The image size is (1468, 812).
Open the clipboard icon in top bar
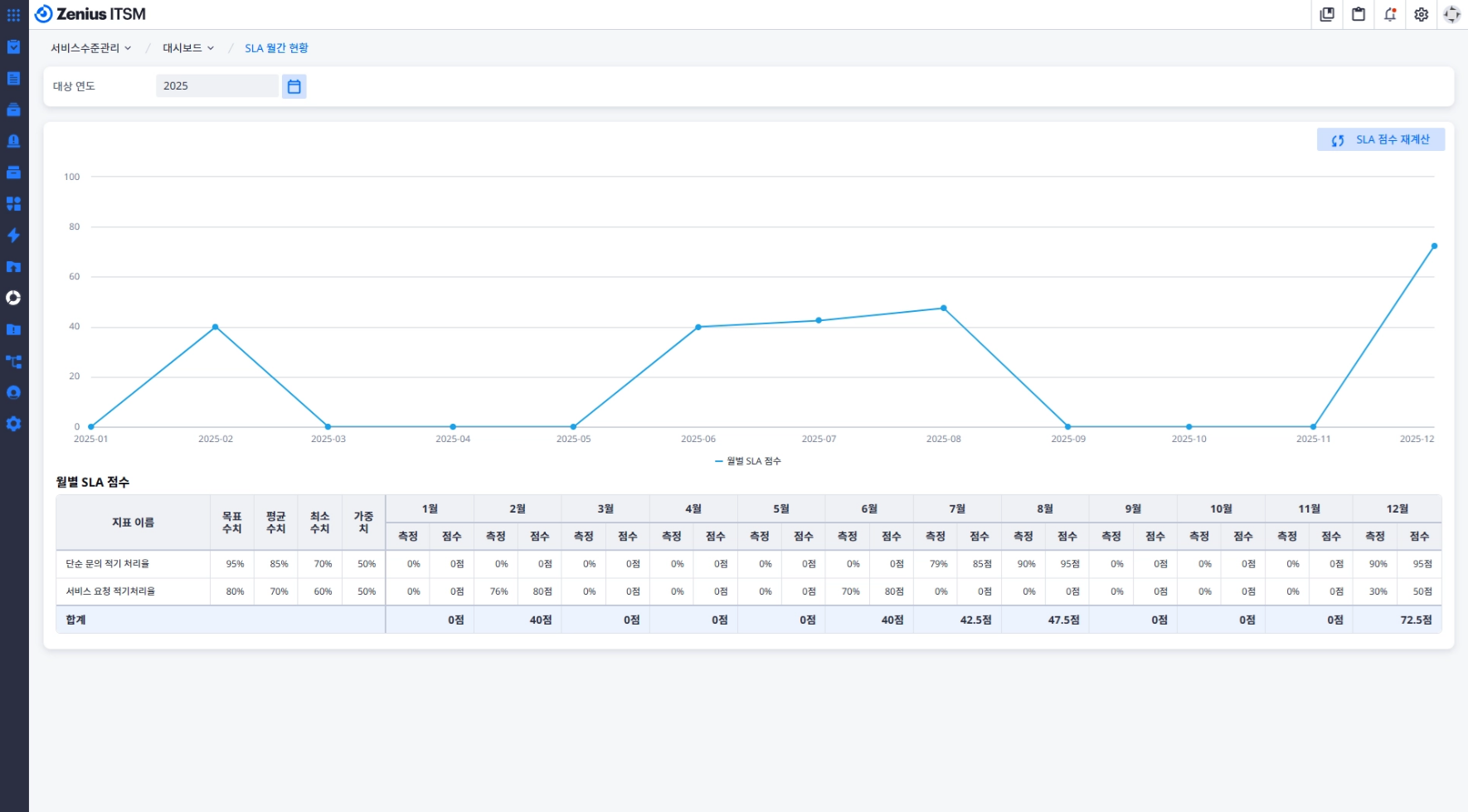[1359, 14]
